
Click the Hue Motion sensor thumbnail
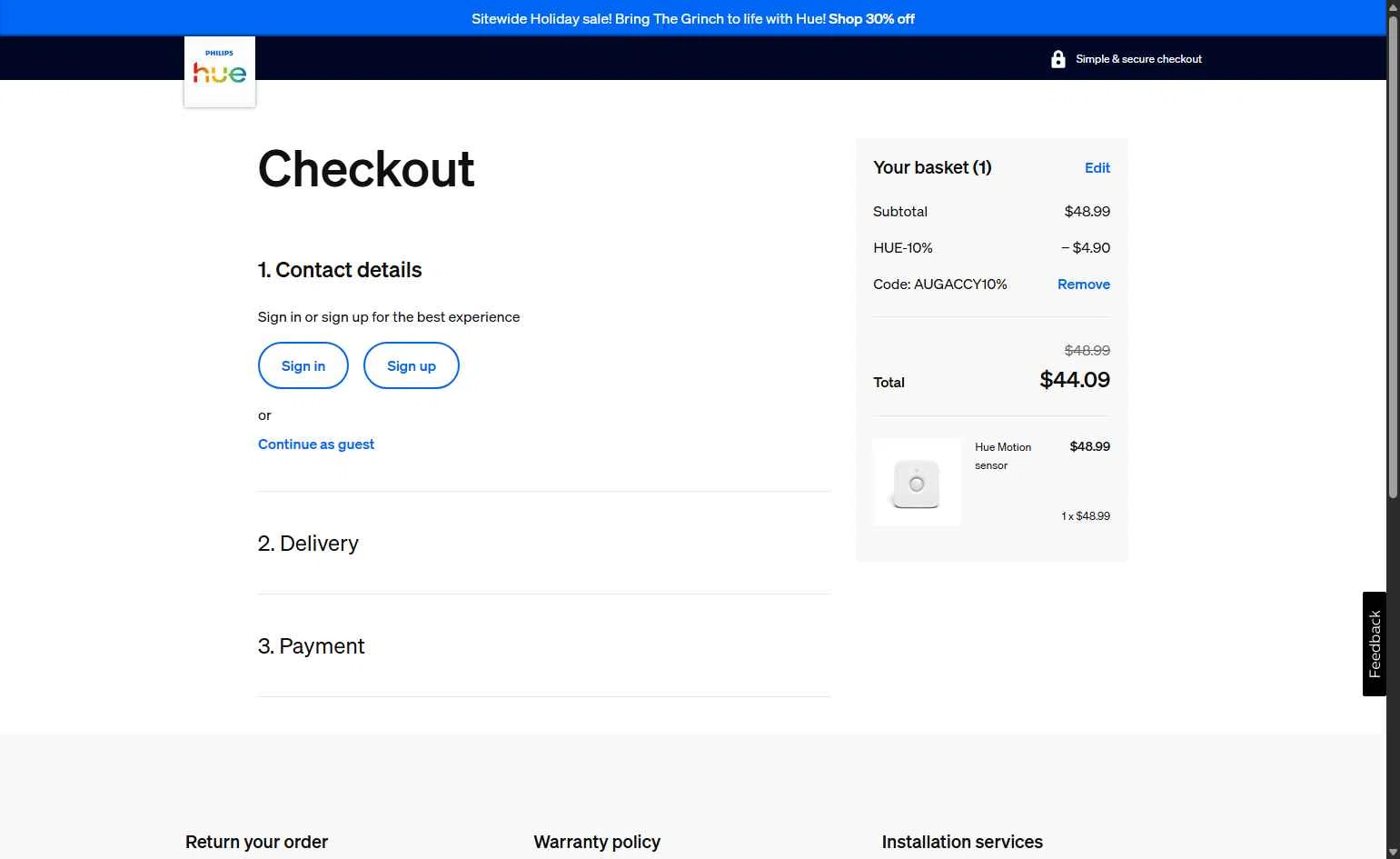[917, 482]
